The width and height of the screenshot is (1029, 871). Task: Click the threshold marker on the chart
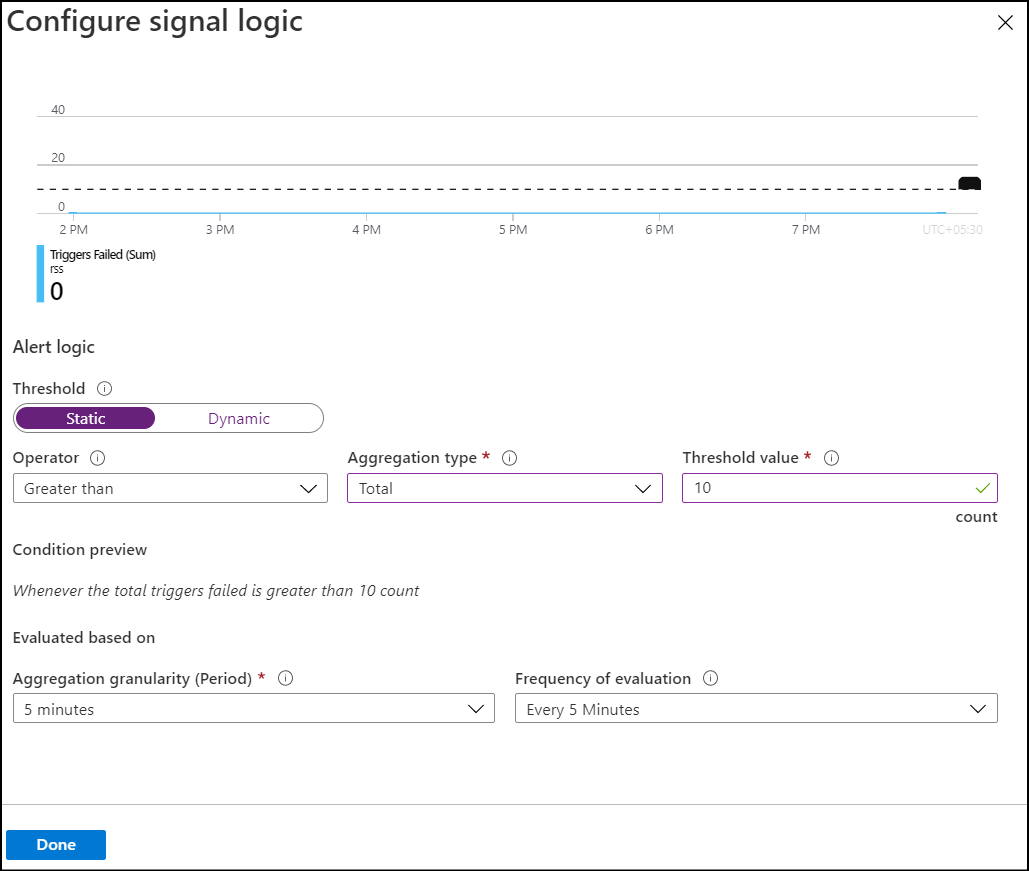pos(969,184)
